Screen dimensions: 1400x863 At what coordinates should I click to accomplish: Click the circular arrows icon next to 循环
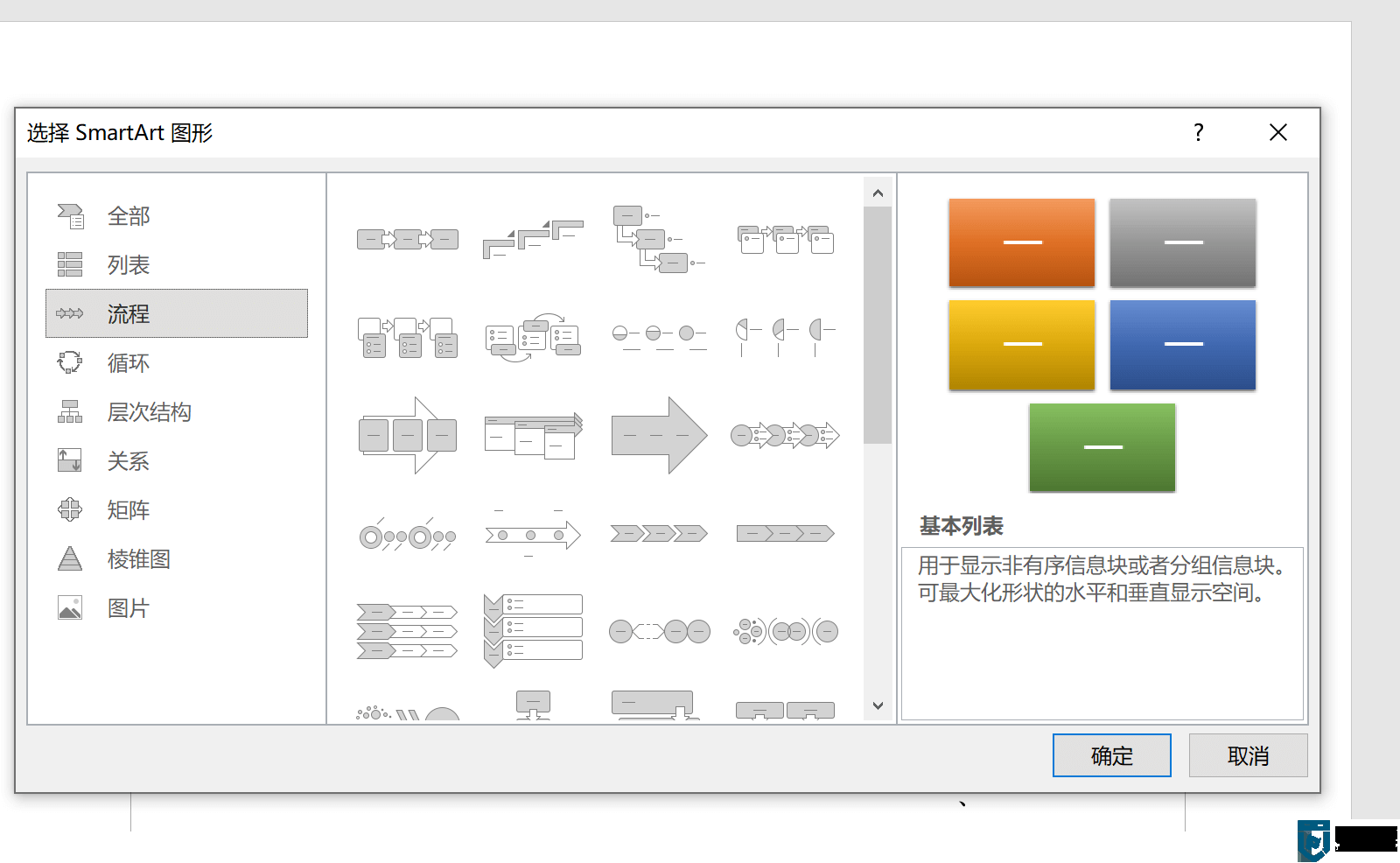(x=70, y=362)
